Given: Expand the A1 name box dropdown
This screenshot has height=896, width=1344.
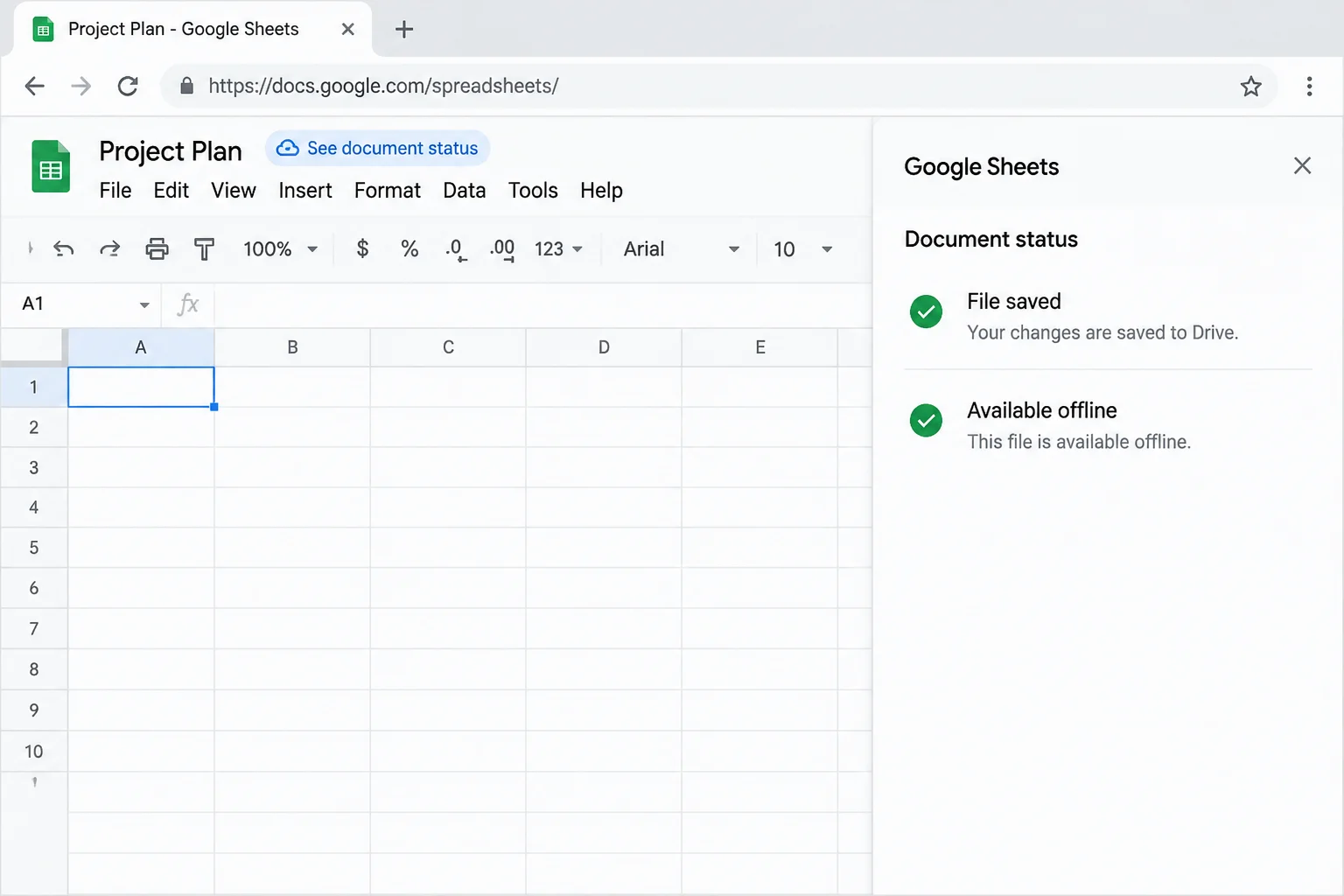Looking at the screenshot, I should [144, 304].
